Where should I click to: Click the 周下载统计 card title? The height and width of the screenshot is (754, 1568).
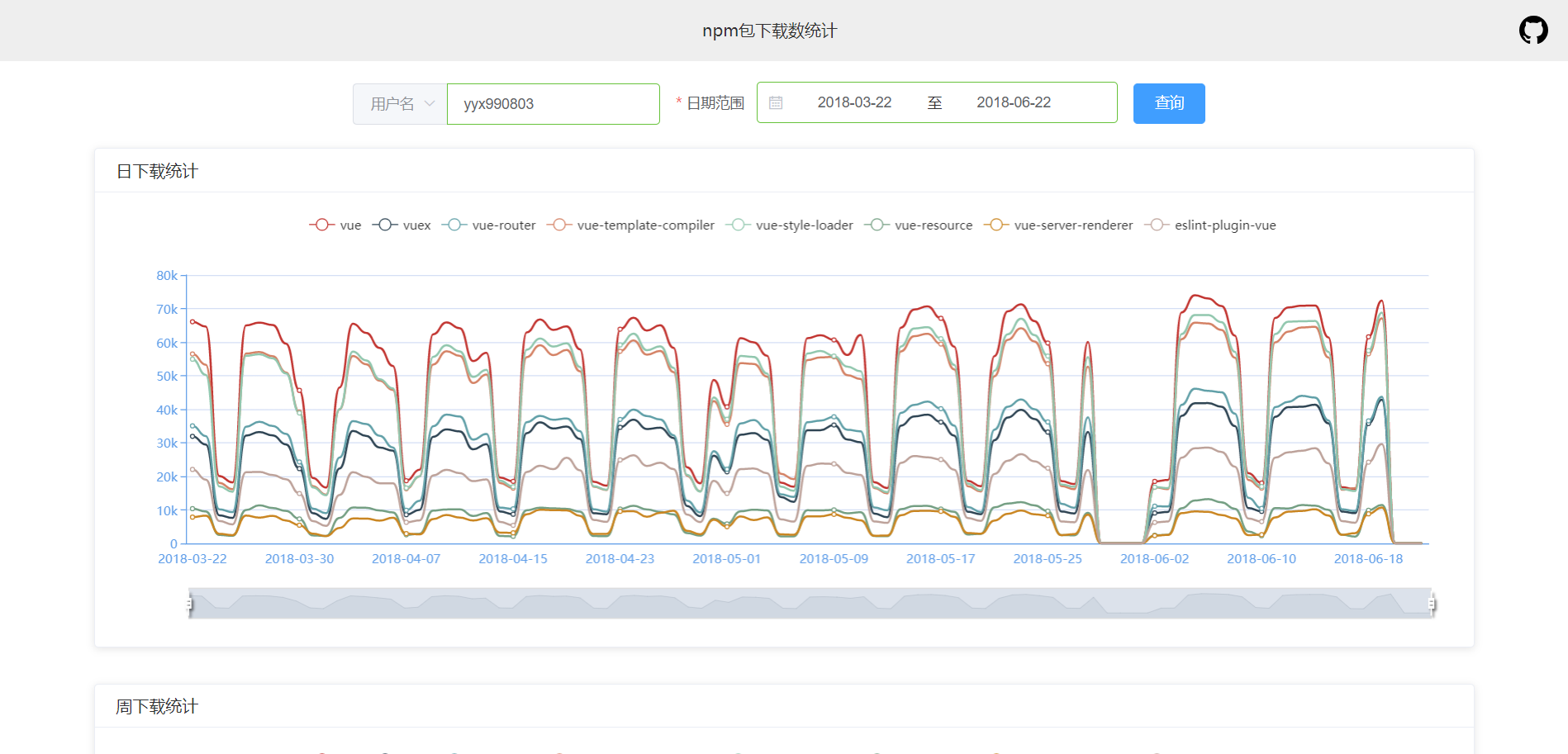[157, 706]
